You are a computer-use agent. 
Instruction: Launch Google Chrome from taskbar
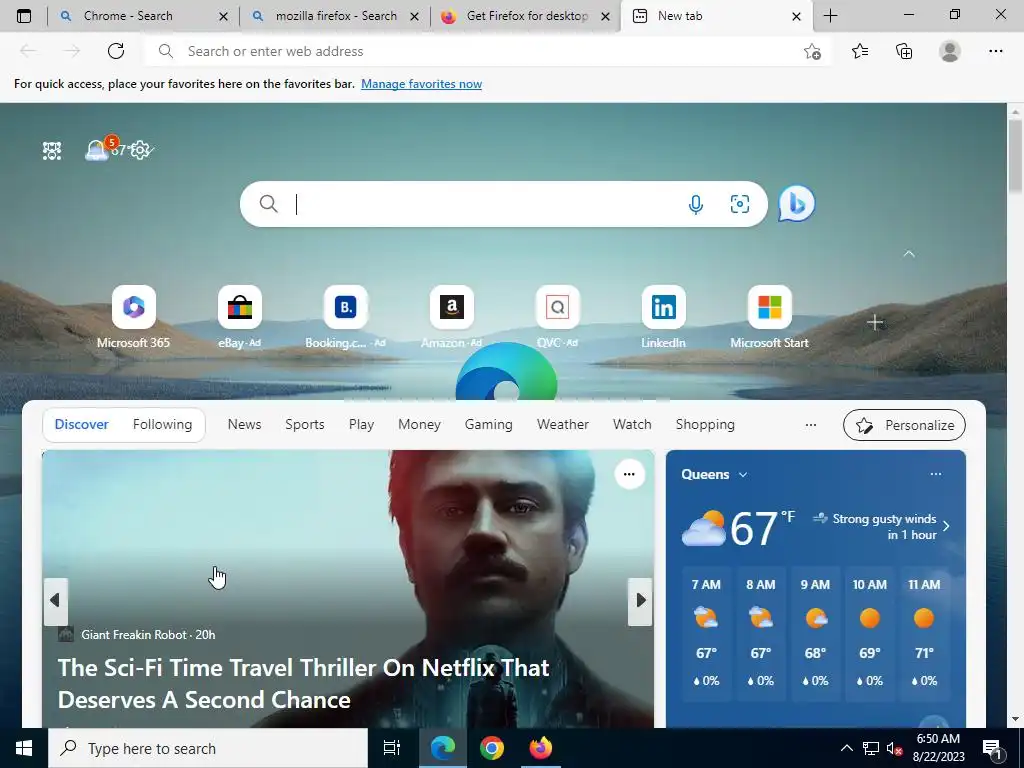(x=492, y=748)
